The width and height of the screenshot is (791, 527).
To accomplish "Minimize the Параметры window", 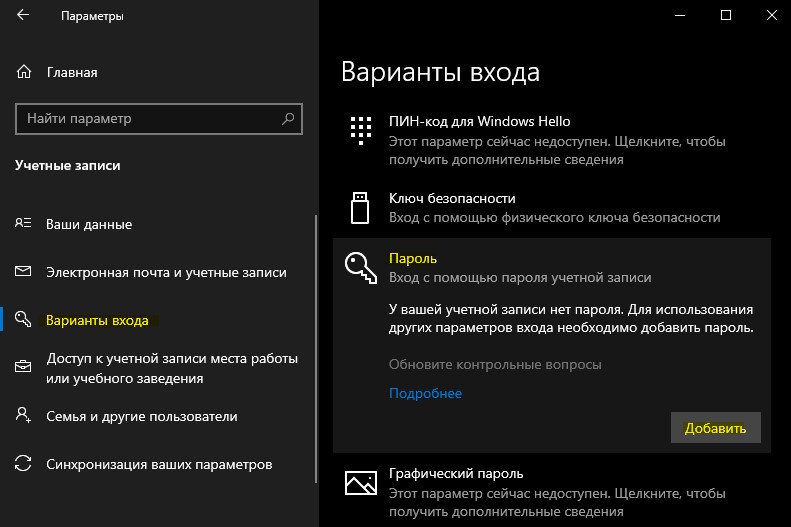I will click(x=680, y=15).
